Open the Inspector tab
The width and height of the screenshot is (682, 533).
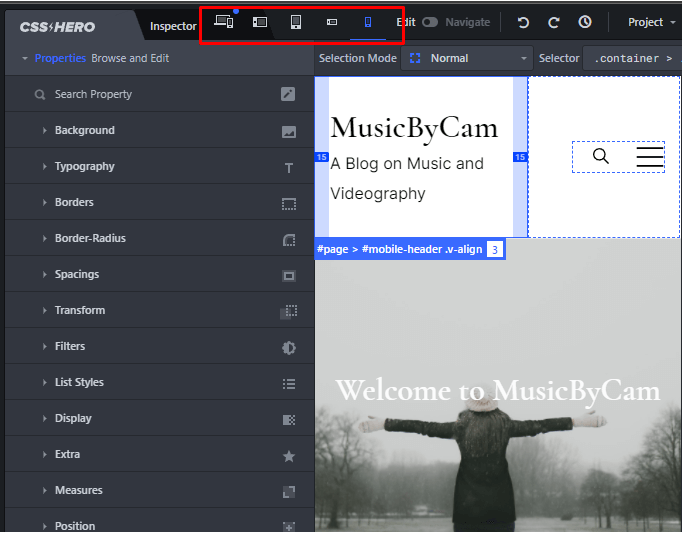tap(173, 26)
